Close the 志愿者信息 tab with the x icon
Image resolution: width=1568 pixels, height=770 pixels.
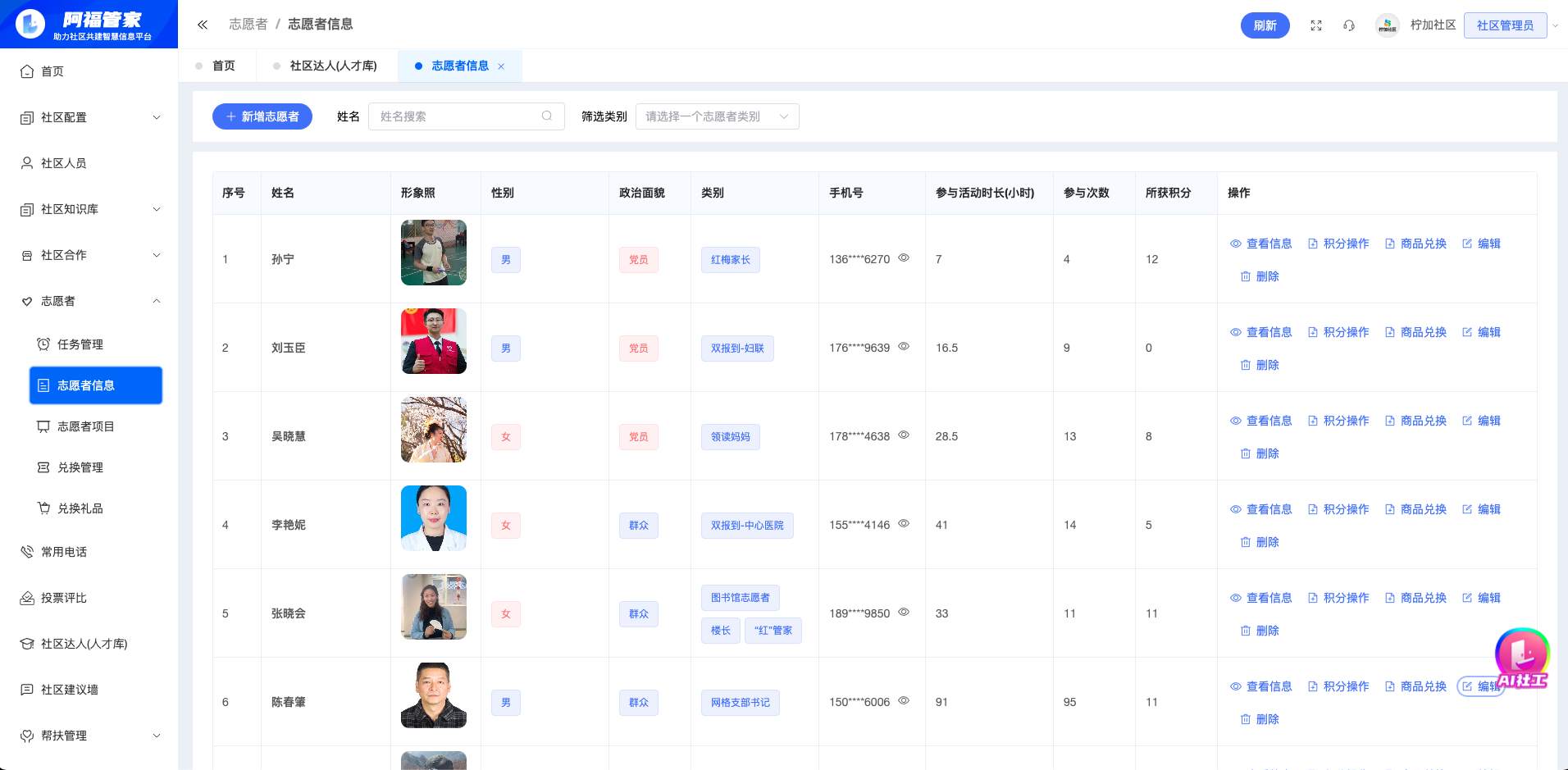click(501, 66)
